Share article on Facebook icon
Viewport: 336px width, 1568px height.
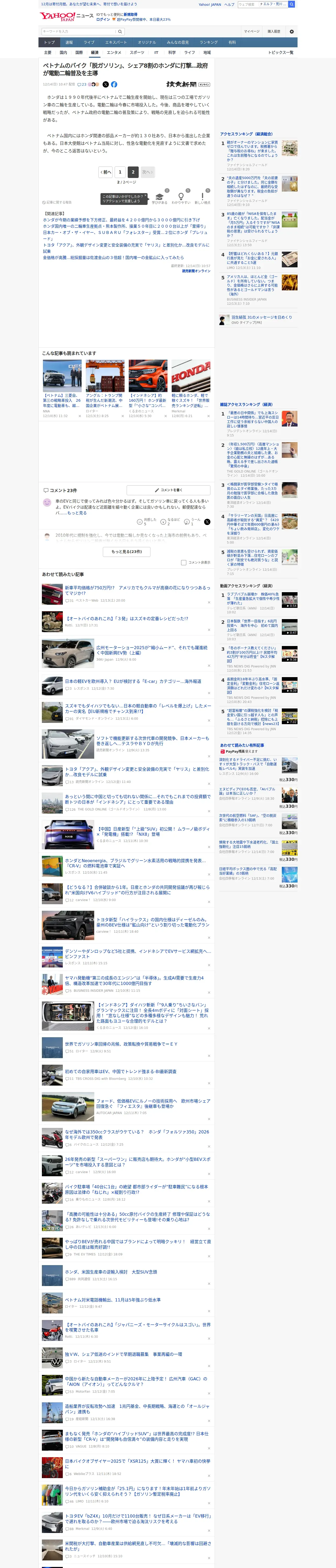click(x=114, y=85)
